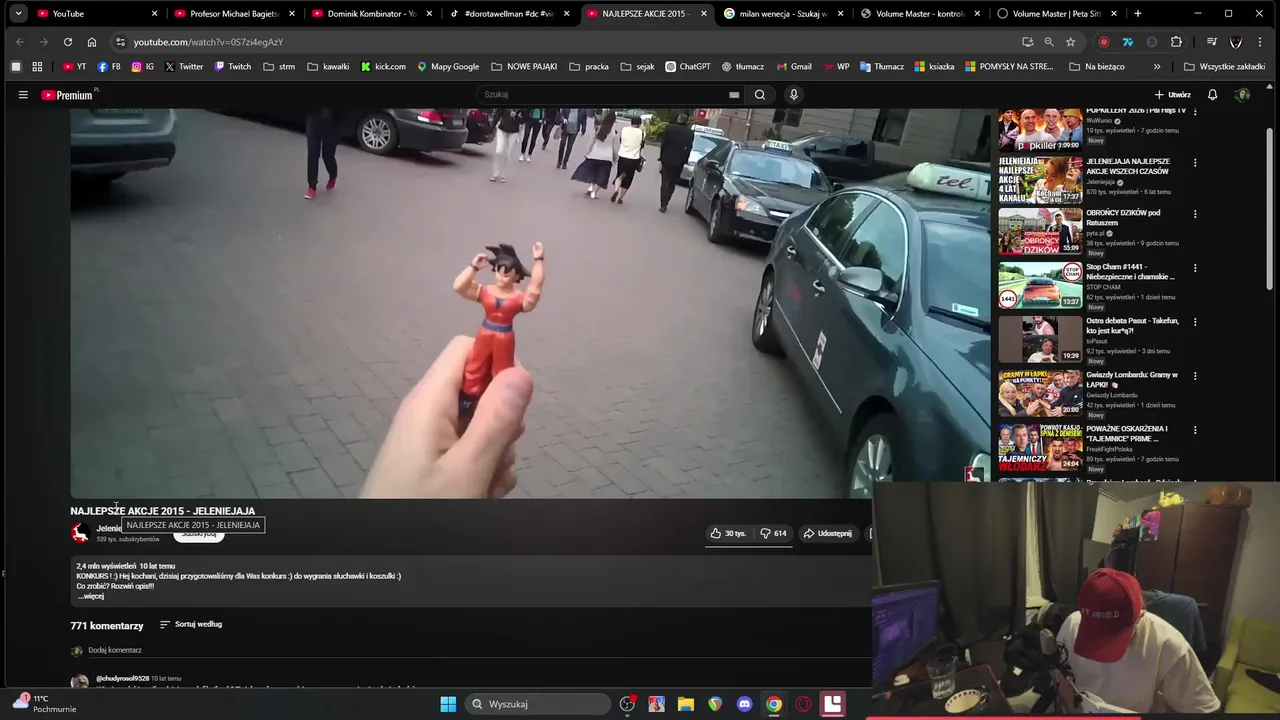The image size is (1280, 720).
Task: Open the Gmail bookmark
Action: click(793, 67)
